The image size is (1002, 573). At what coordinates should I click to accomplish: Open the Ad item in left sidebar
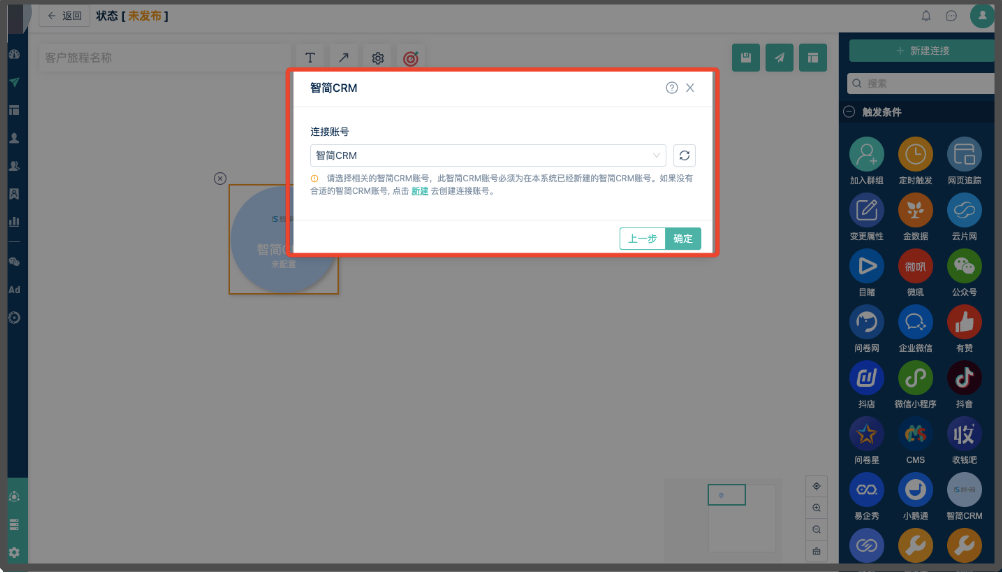click(14, 289)
